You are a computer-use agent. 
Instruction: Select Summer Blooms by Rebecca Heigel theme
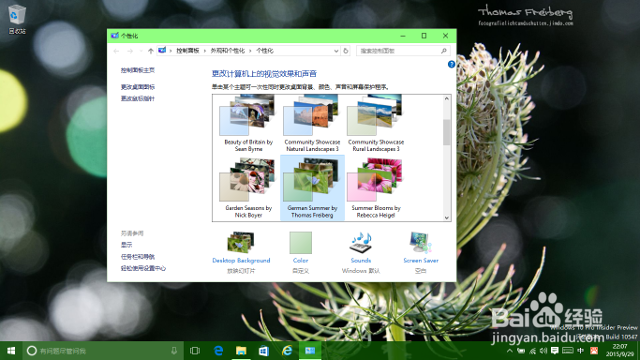tap(376, 188)
